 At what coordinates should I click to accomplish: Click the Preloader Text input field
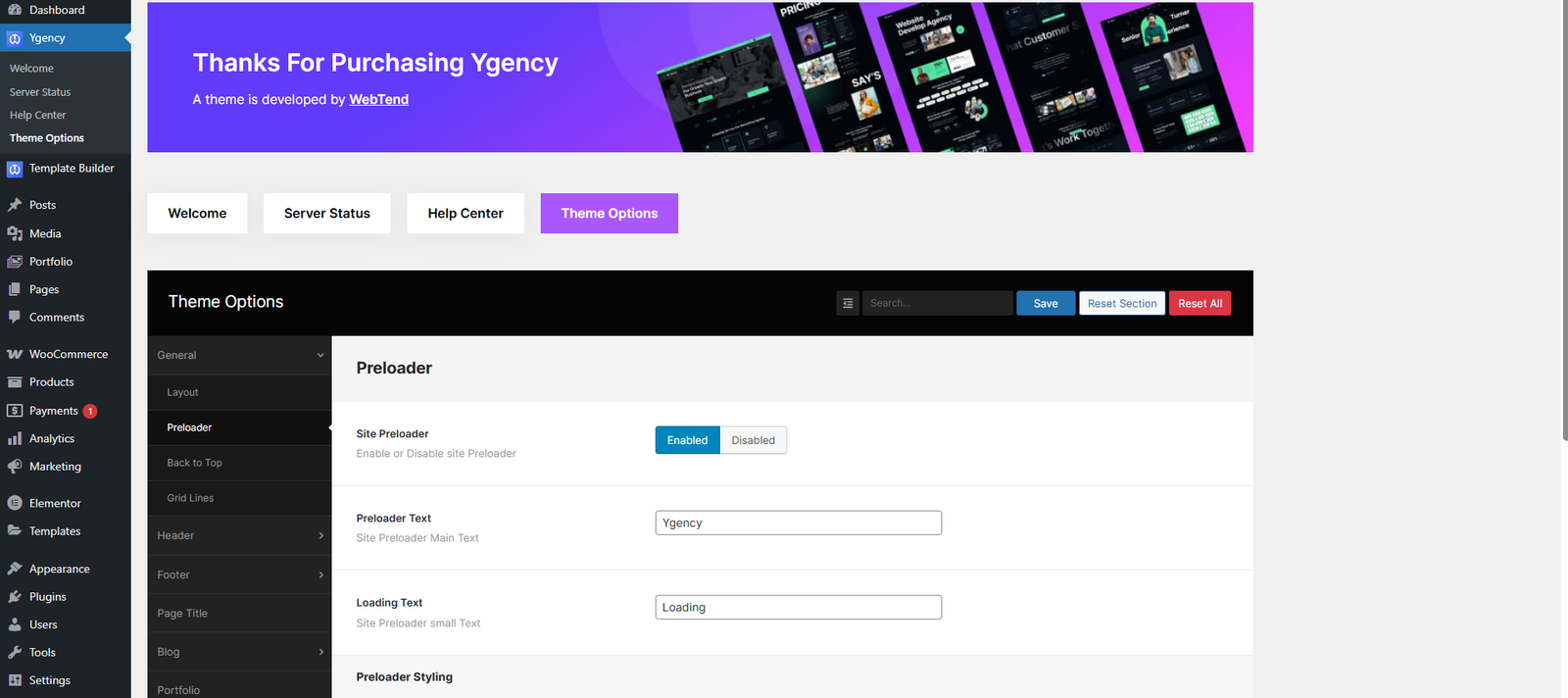[798, 523]
